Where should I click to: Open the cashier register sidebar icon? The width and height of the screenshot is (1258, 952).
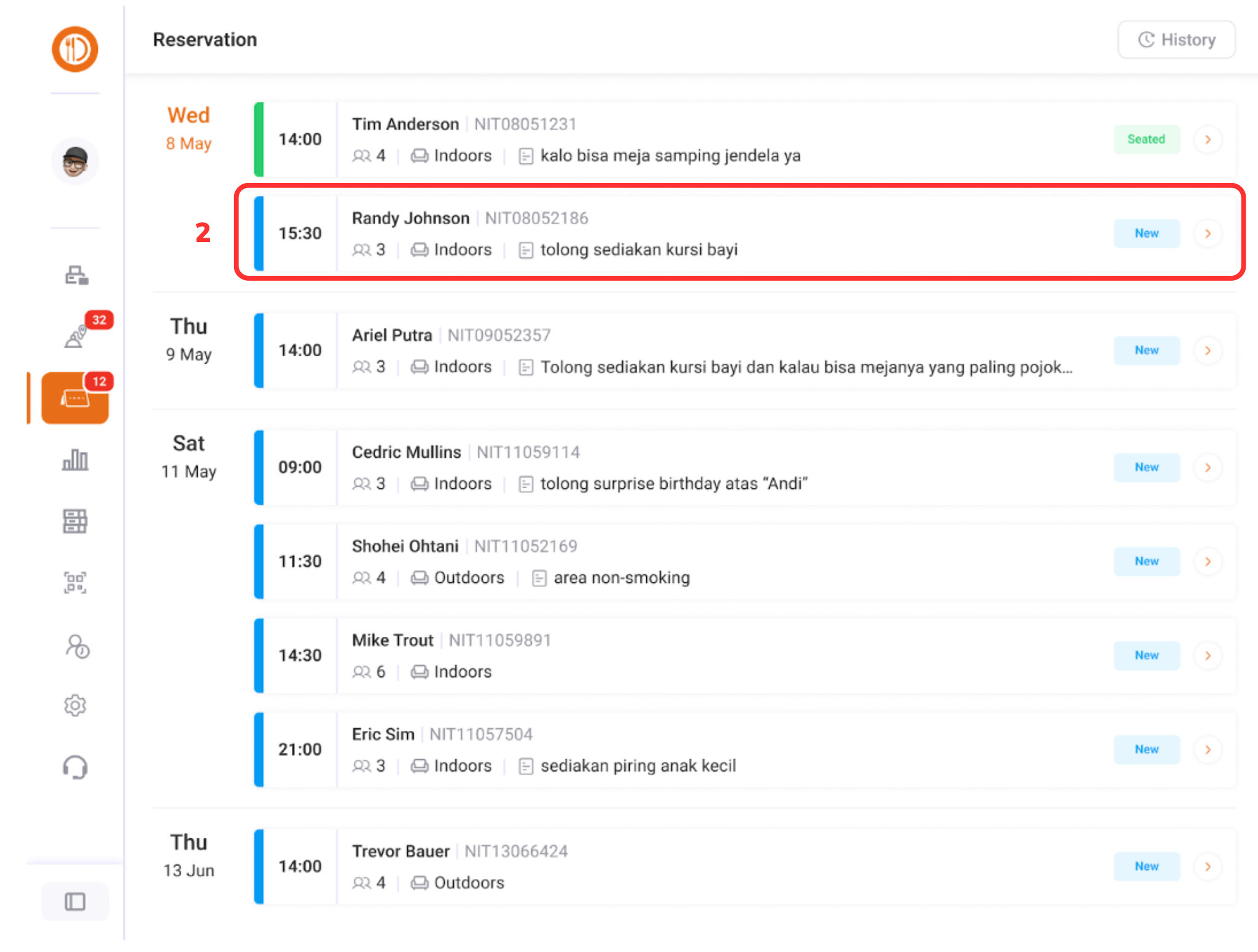pos(76,275)
